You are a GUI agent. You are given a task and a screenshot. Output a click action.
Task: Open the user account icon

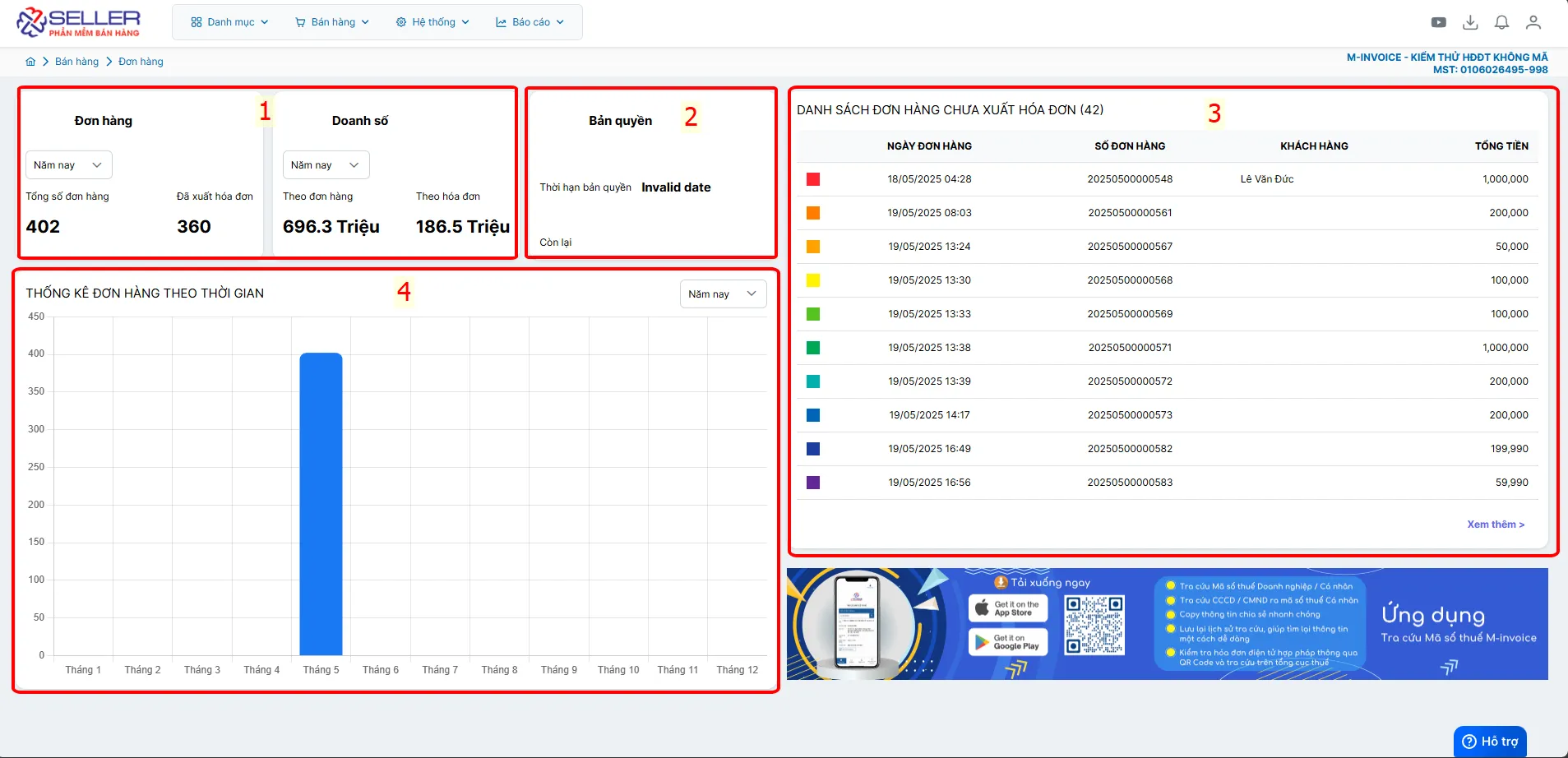1533,22
